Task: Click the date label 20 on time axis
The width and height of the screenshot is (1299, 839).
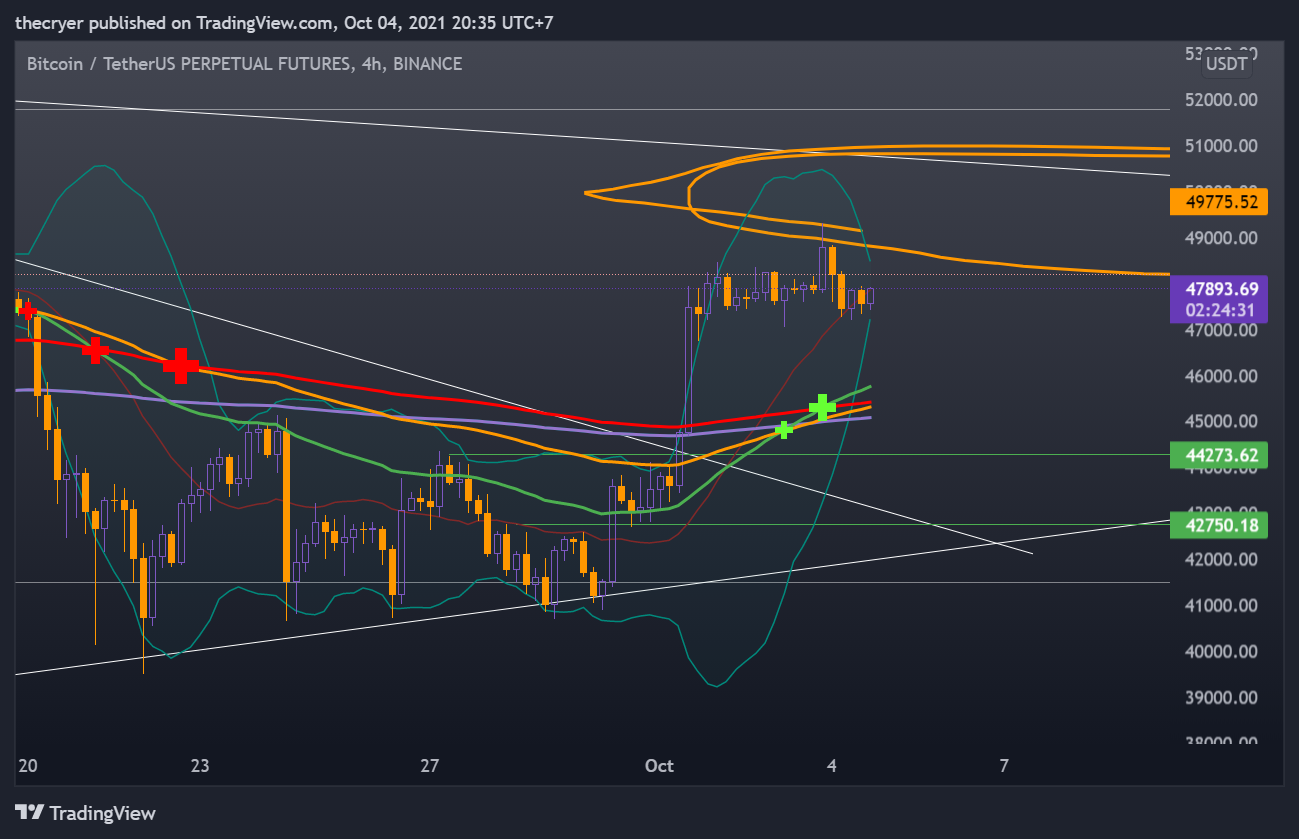Action: (27, 767)
